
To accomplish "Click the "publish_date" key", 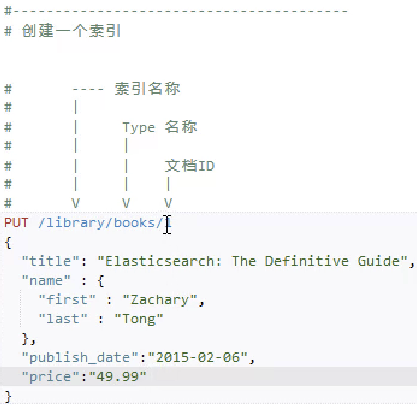I will click(80, 358).
